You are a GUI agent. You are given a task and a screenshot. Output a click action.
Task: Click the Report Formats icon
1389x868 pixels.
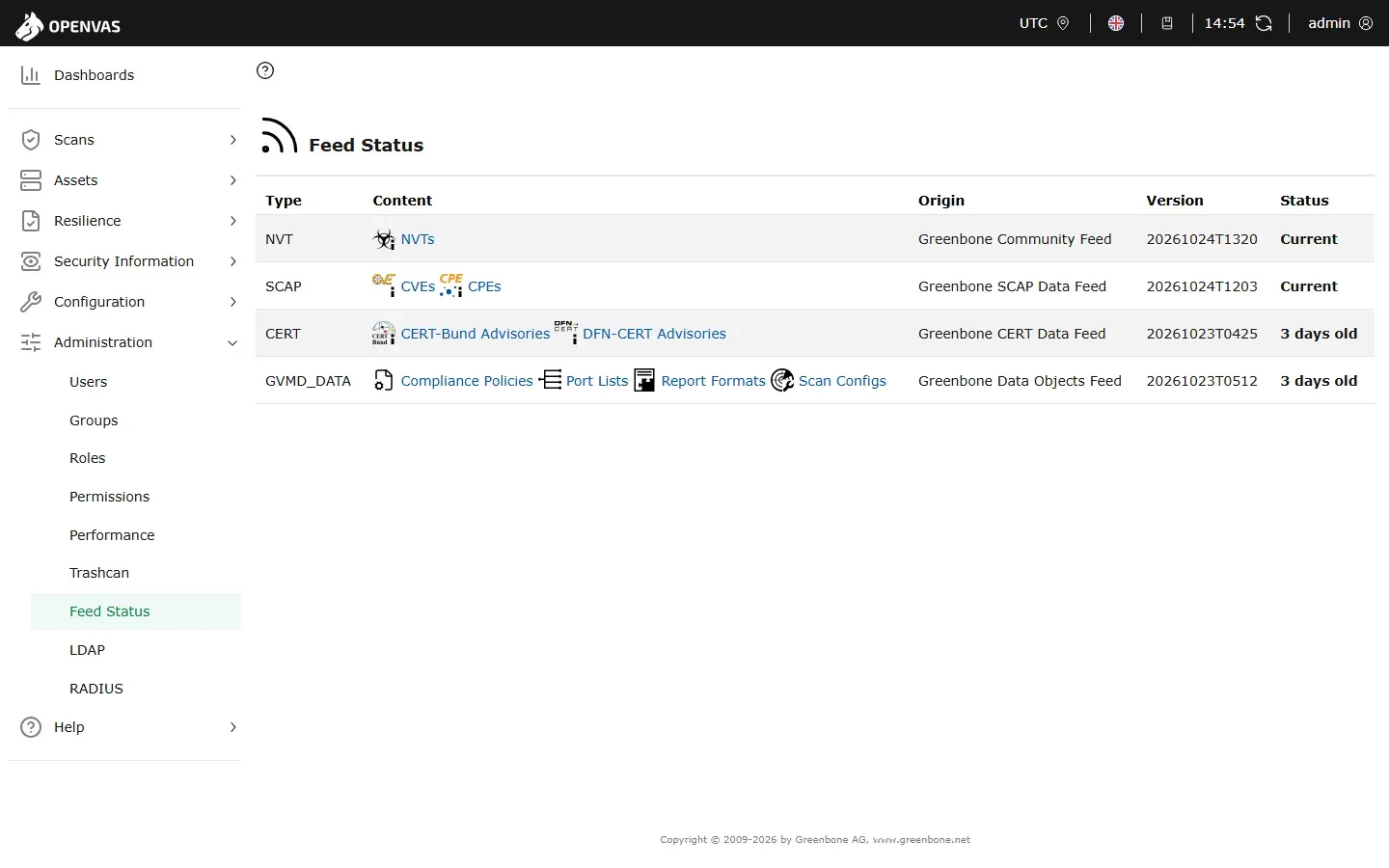click(644, 380)
